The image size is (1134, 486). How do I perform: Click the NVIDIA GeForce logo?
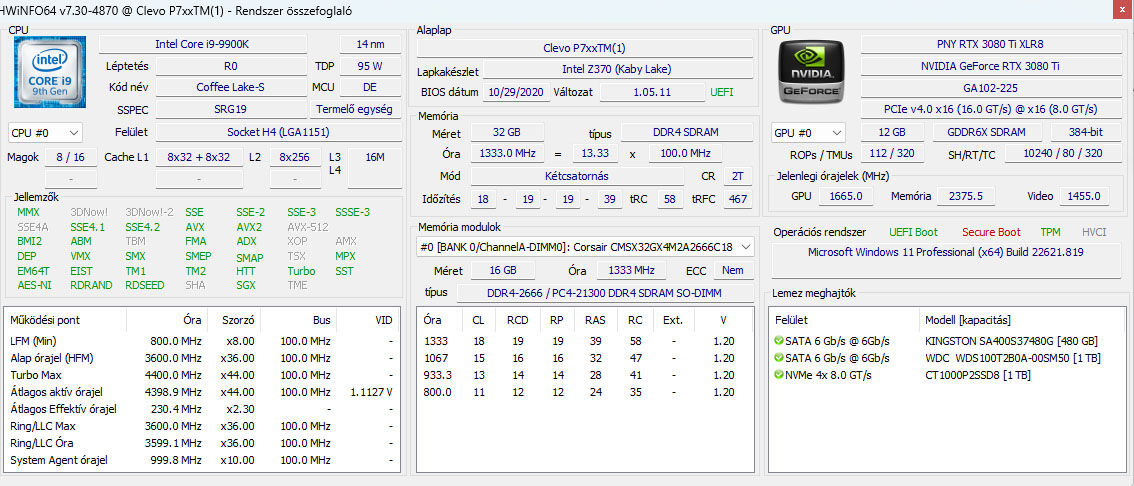811,72
